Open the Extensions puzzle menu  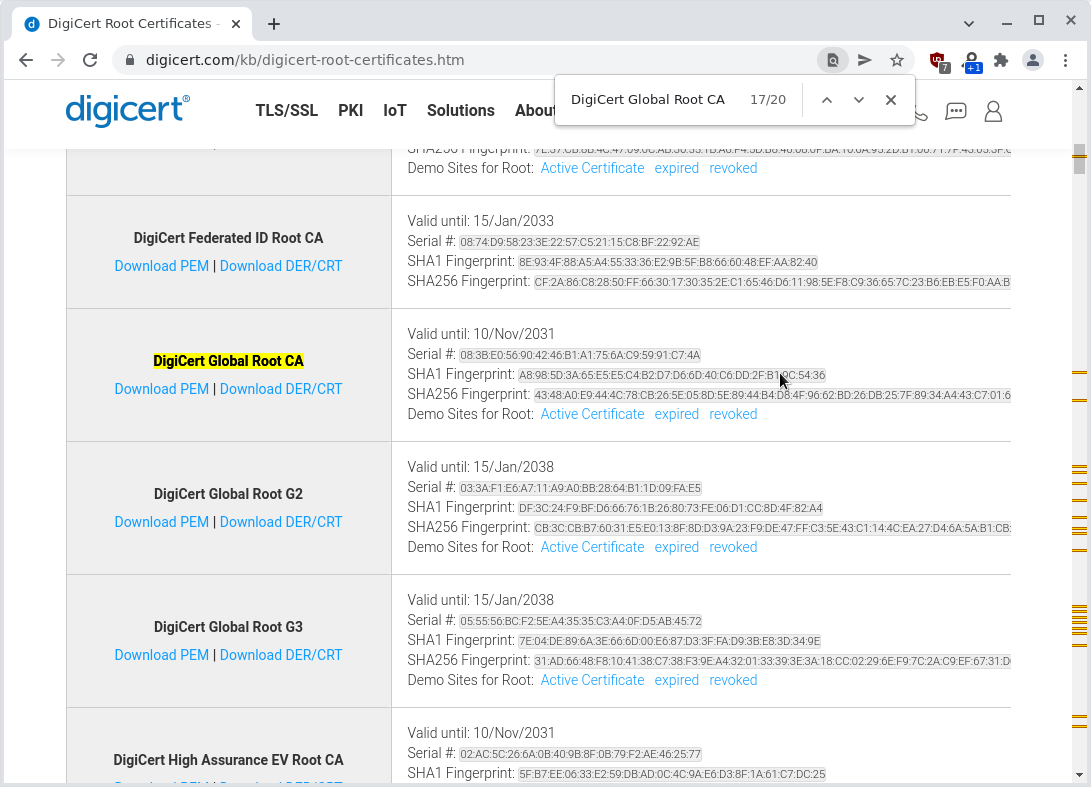1001,61
